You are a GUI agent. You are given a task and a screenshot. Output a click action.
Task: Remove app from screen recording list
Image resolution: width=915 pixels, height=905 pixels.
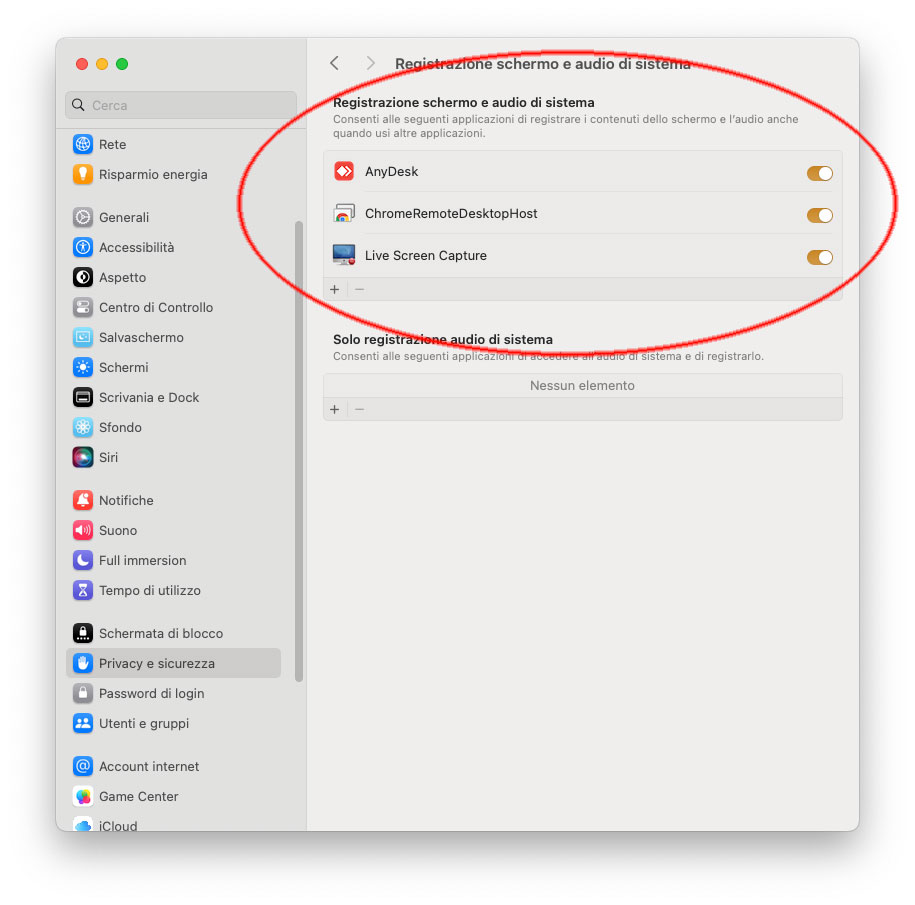pos(359,289)
